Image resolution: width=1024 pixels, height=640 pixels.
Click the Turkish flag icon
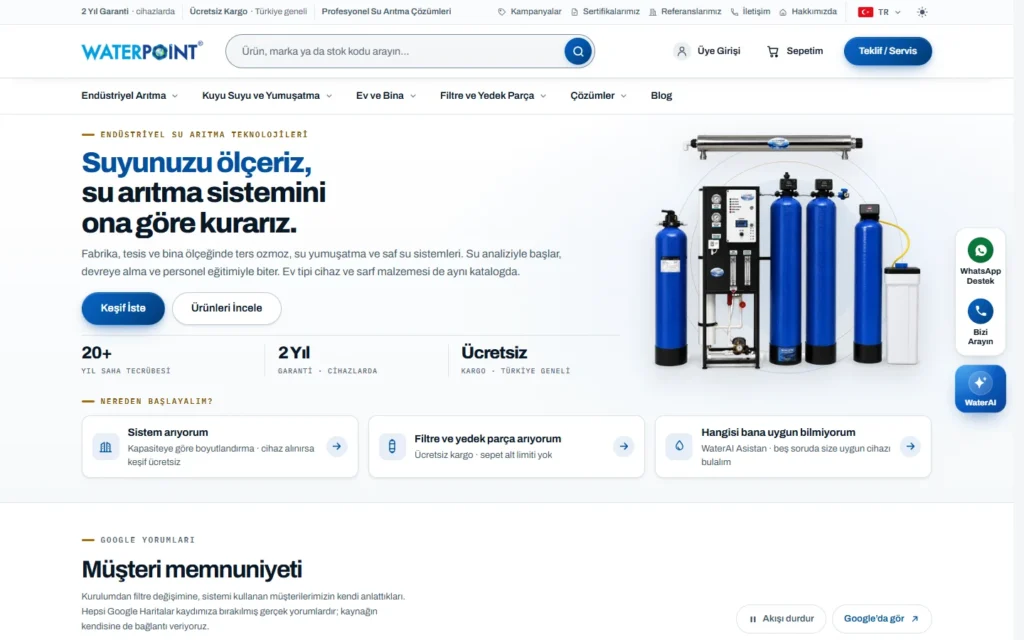coord(865,12)
